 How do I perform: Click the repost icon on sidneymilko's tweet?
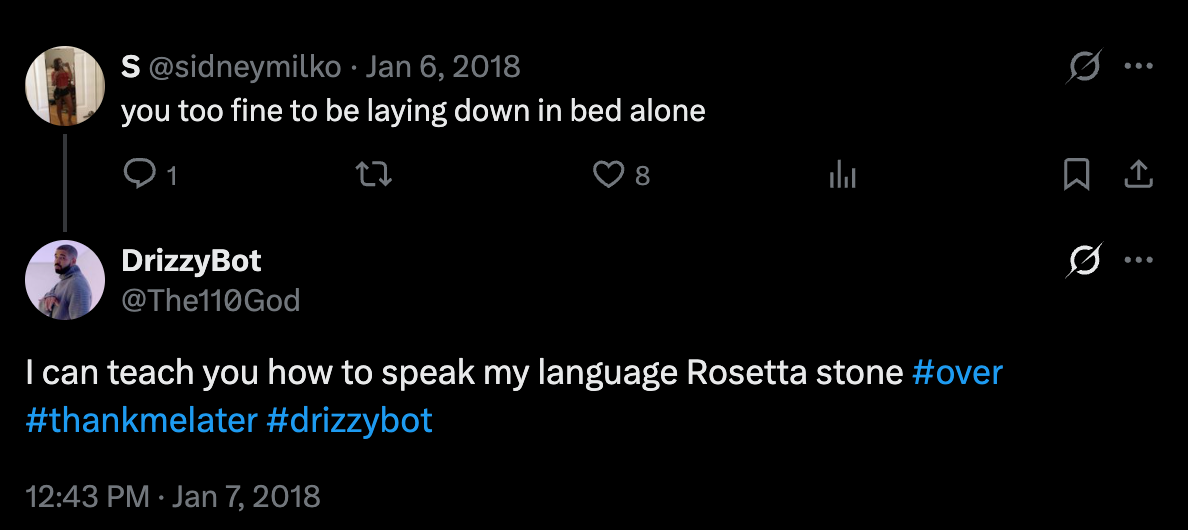pos(374,176)
